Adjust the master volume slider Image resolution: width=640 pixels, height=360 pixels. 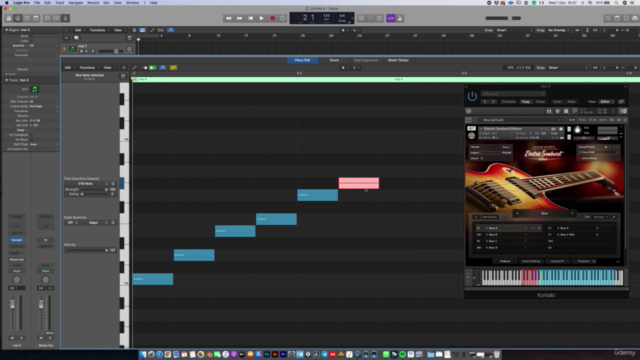click(x=503, y=18)
